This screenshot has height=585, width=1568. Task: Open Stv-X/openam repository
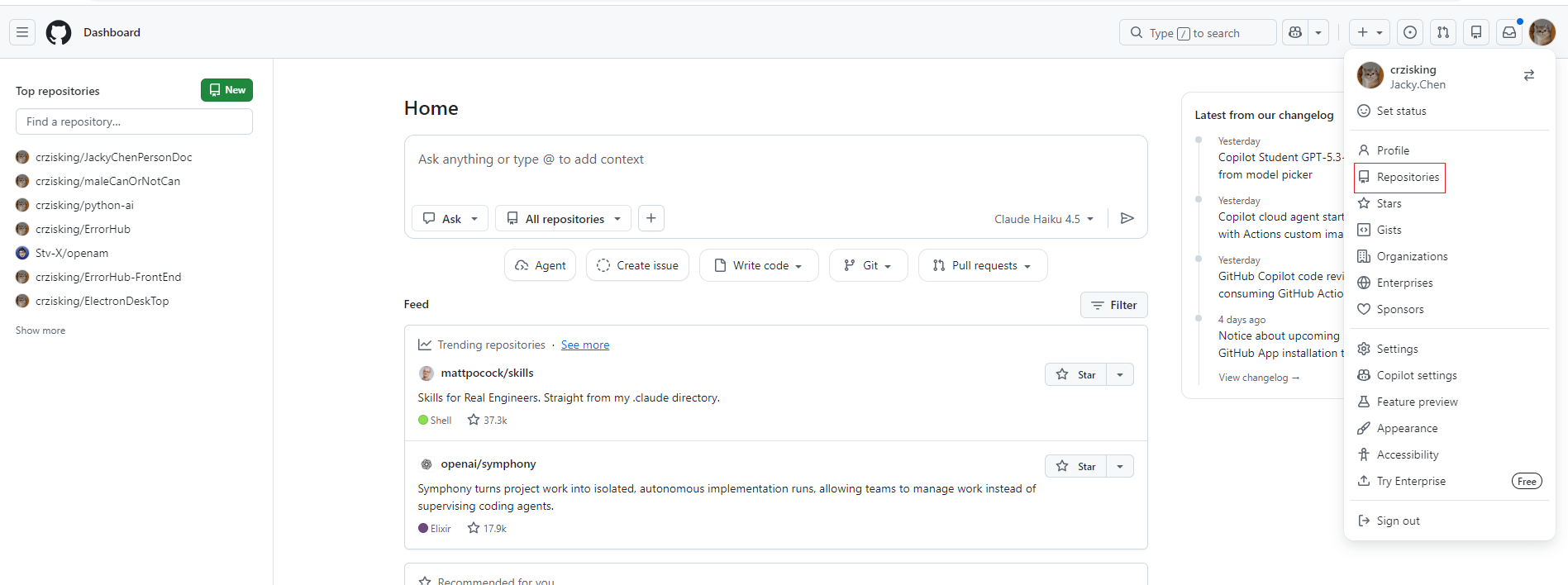72,253
